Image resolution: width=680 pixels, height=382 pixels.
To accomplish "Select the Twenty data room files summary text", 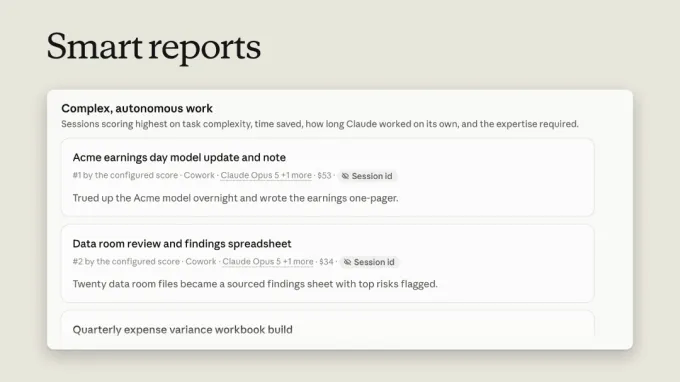I will pos(255,284).
